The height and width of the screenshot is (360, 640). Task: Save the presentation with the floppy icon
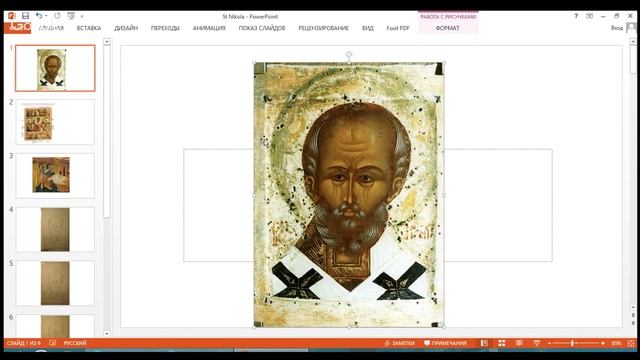[x=25, y=16]
